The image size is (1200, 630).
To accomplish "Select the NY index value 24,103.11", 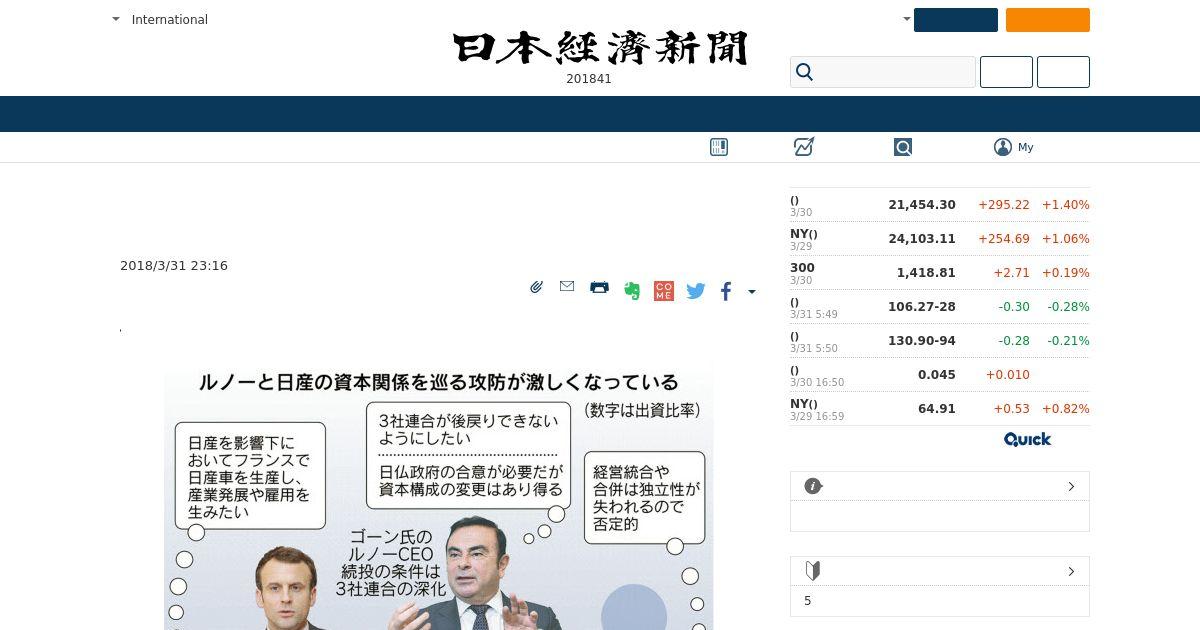I will pyautogui.click(x=922, y=239).
